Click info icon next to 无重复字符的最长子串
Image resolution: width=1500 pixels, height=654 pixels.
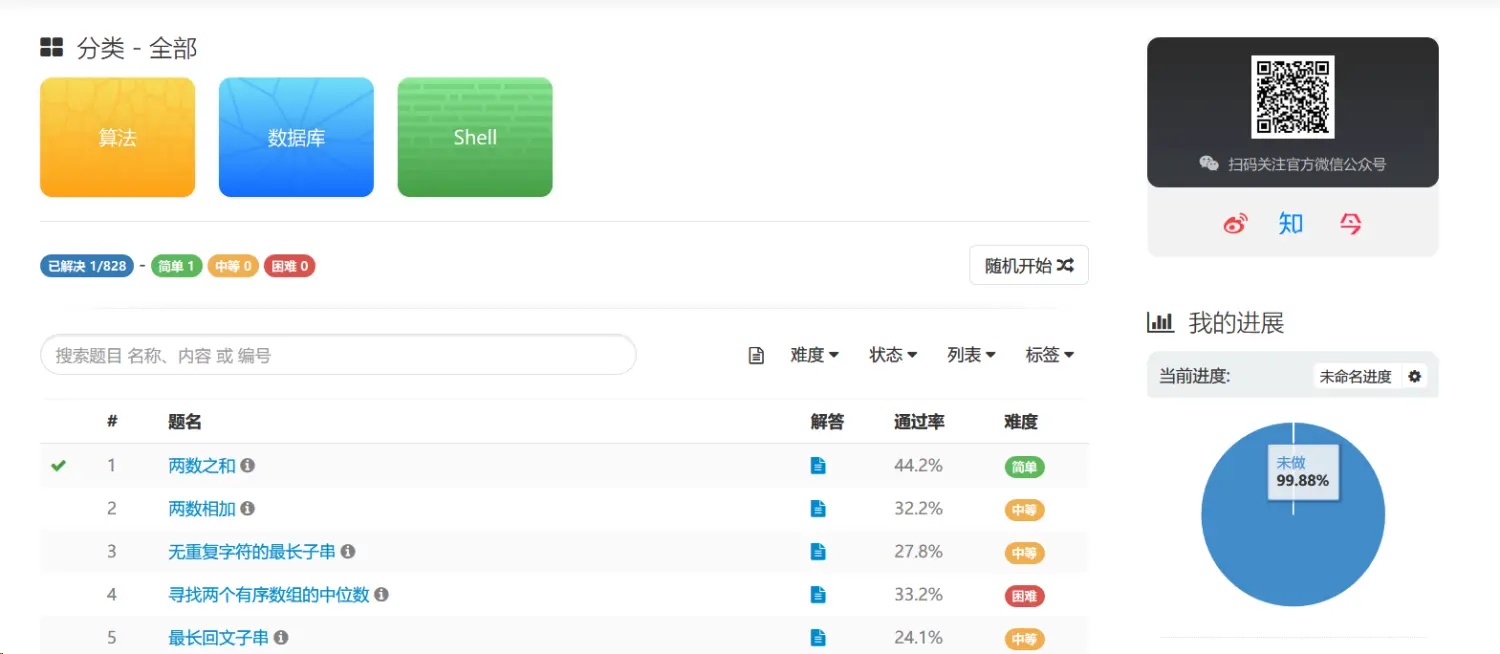[x=348, y=551]
